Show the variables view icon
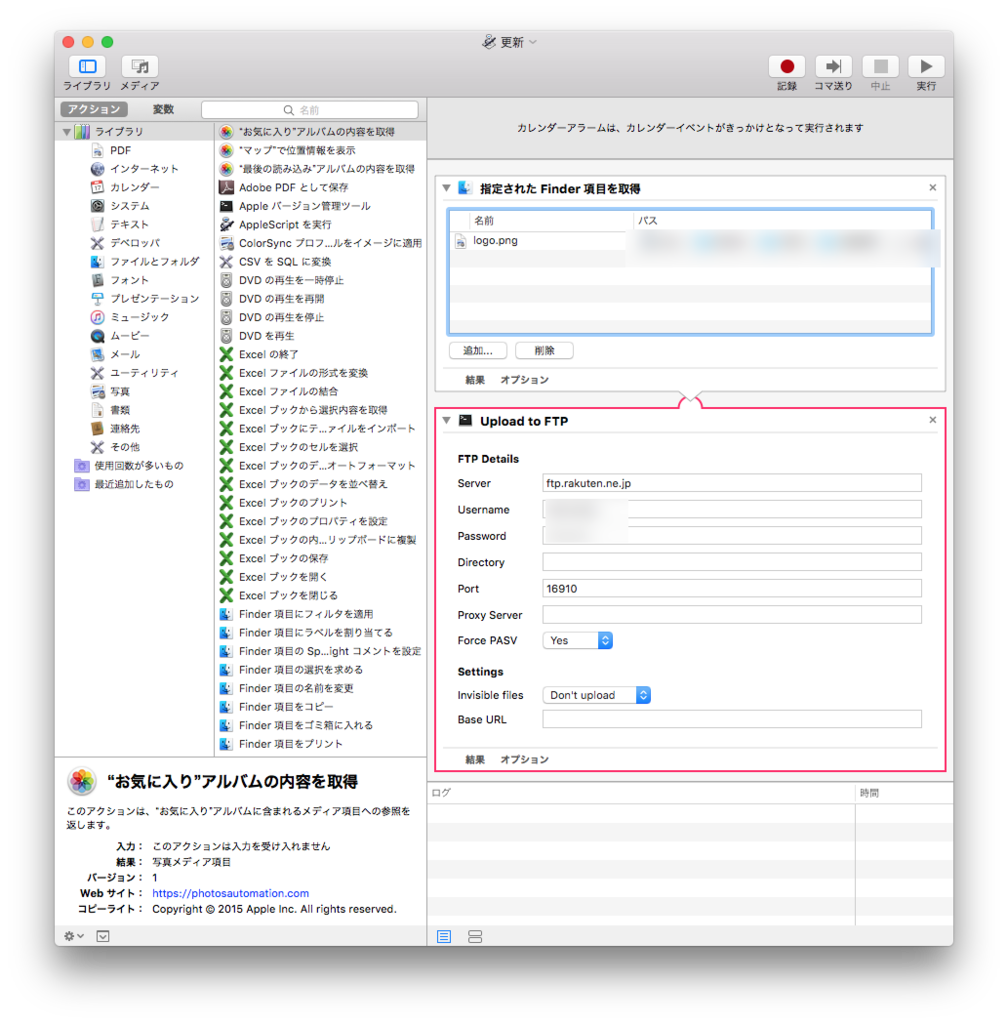1008x1024 pixels. [x=475, y=937]
